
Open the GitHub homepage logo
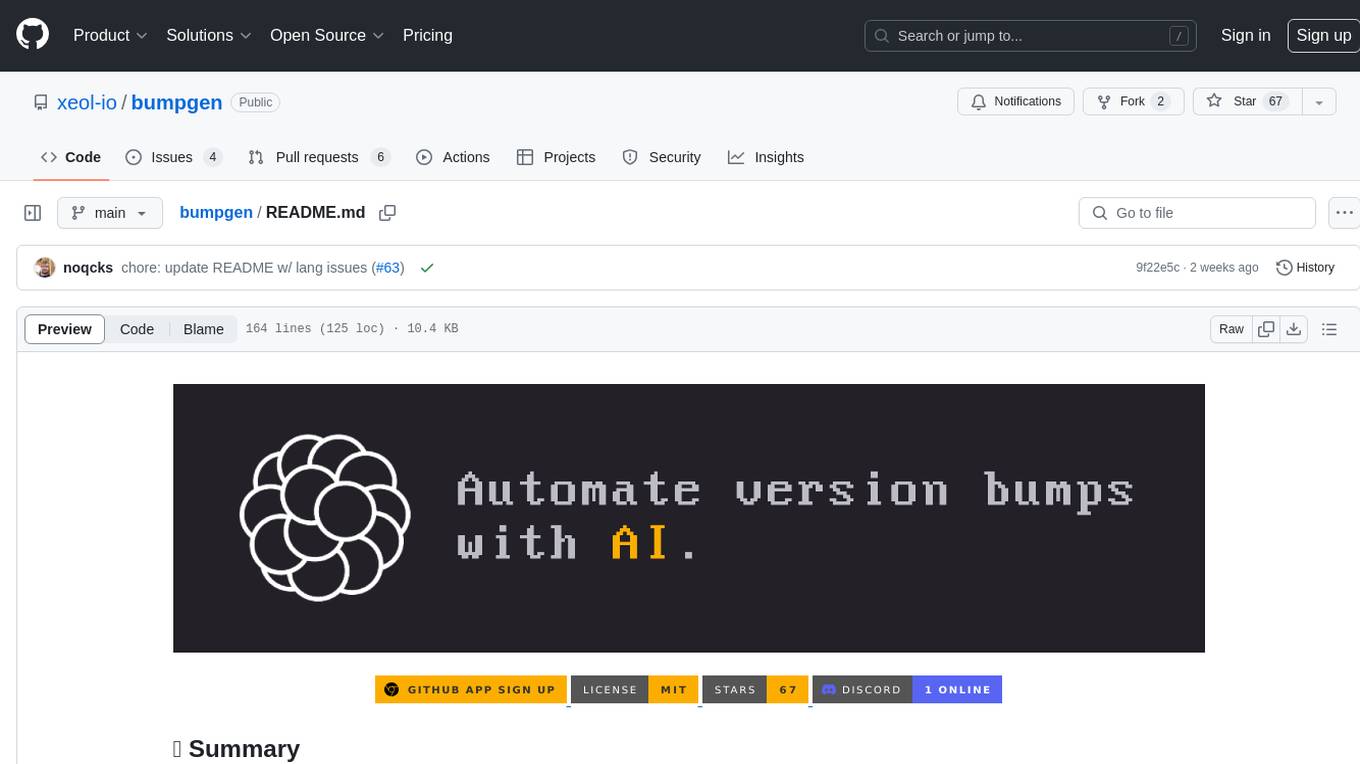32,35
